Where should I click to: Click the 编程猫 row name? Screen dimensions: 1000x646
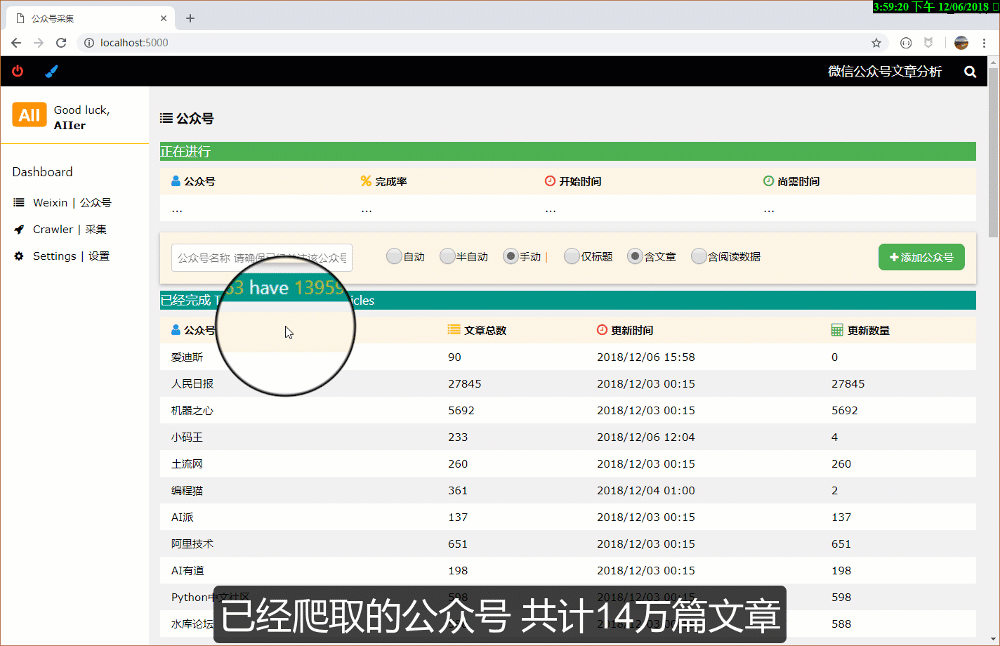pos(187,490)
